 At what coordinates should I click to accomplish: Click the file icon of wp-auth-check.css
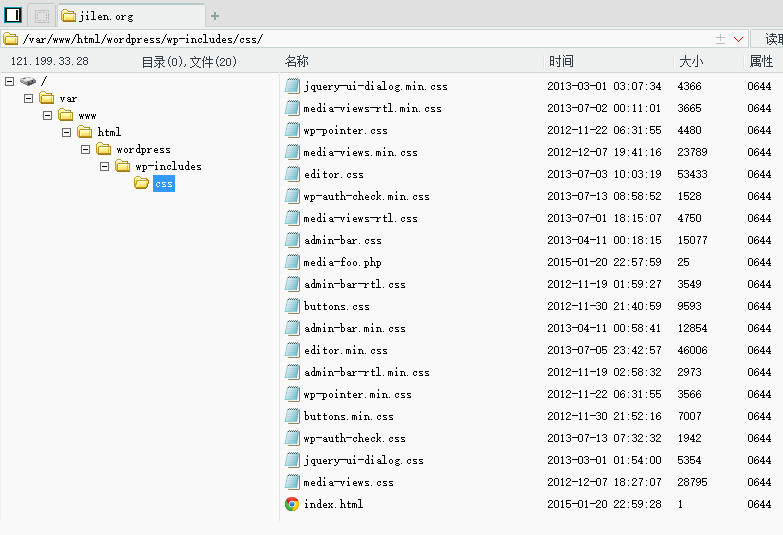[x=292, y=438]
